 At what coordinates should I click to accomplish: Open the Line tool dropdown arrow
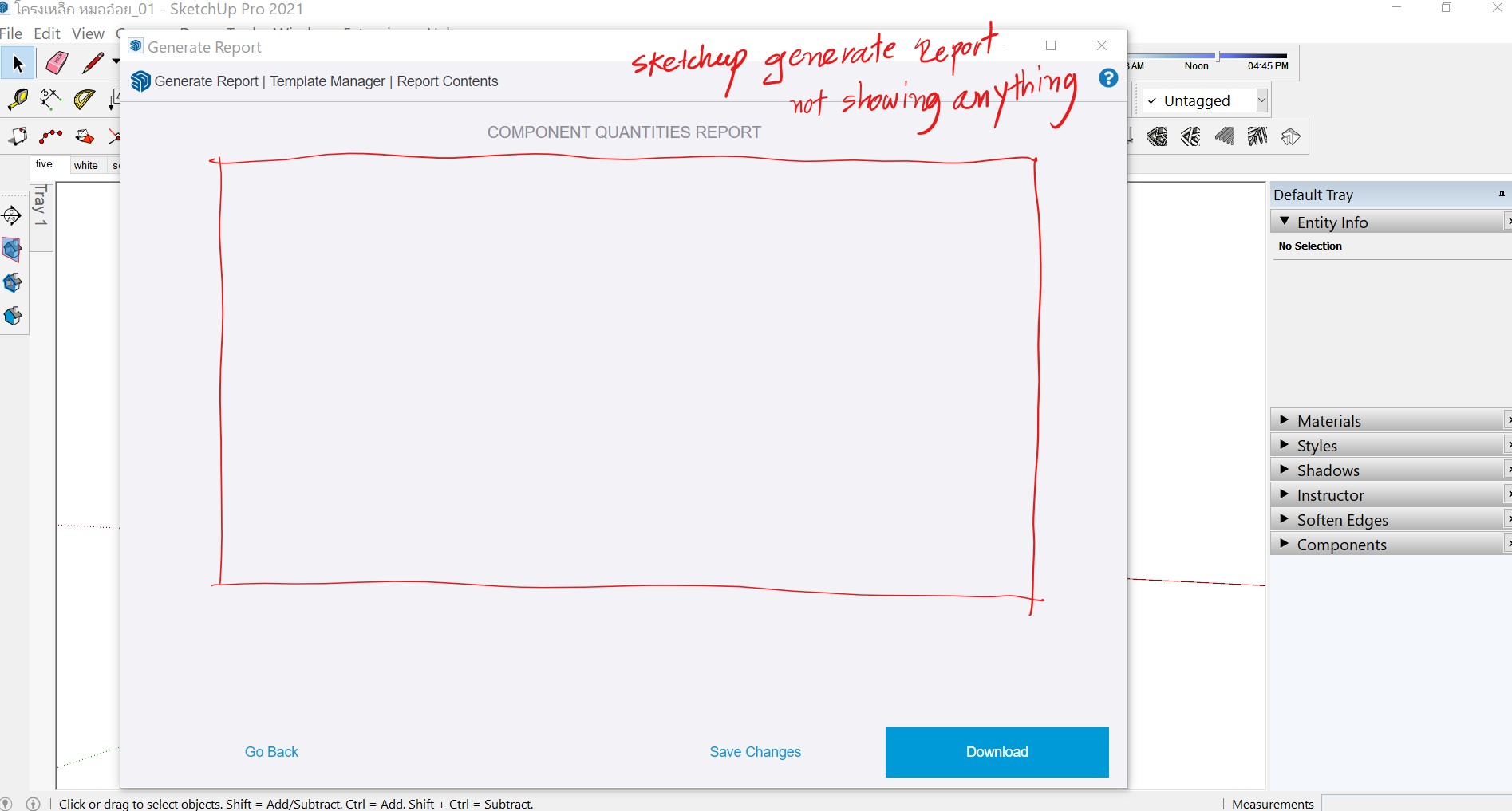click(x=116, y=61)
